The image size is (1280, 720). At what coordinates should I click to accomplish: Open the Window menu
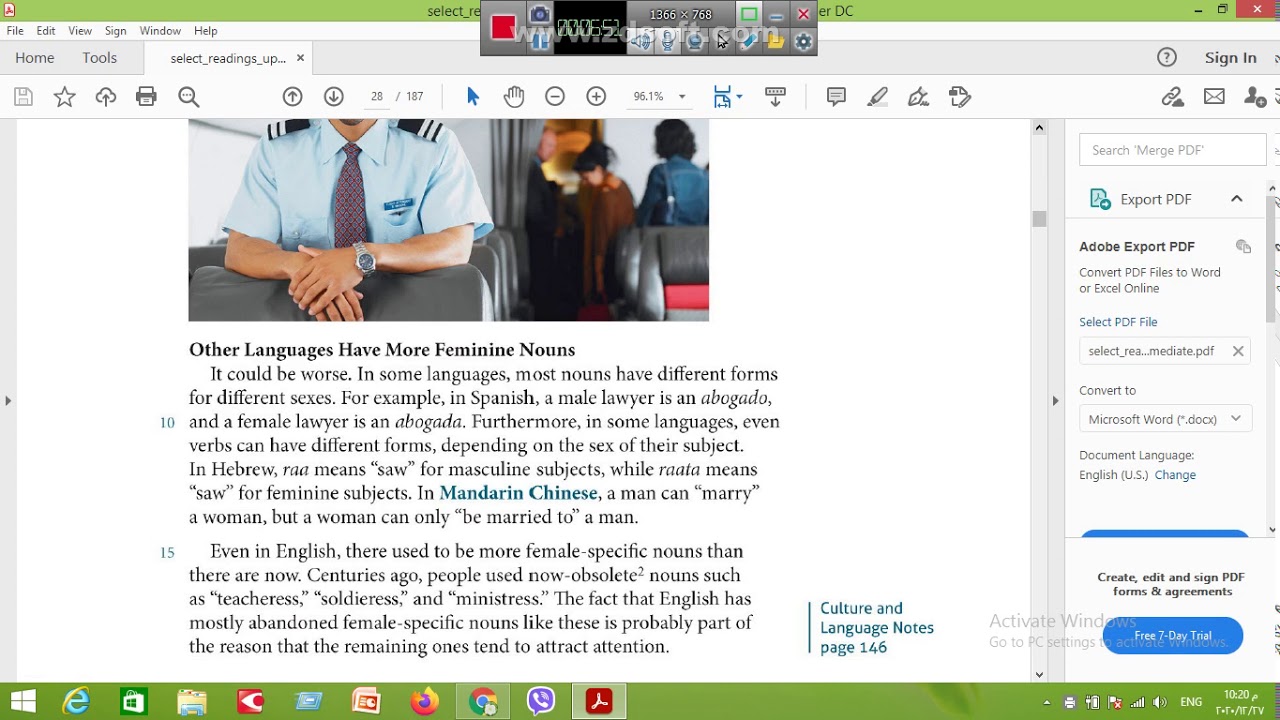coord(160,31)
